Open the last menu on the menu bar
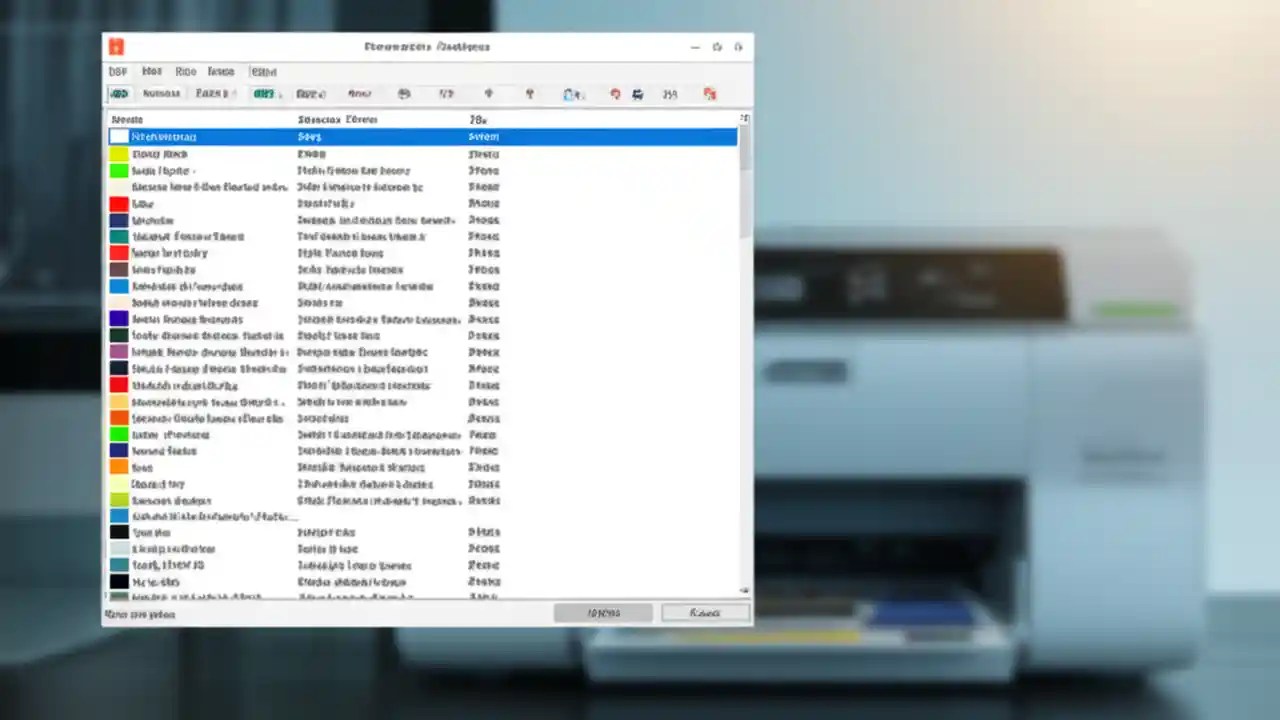The height and width of the screenshot is (720, 1280). pyautogui.click(x=263, y=71)
